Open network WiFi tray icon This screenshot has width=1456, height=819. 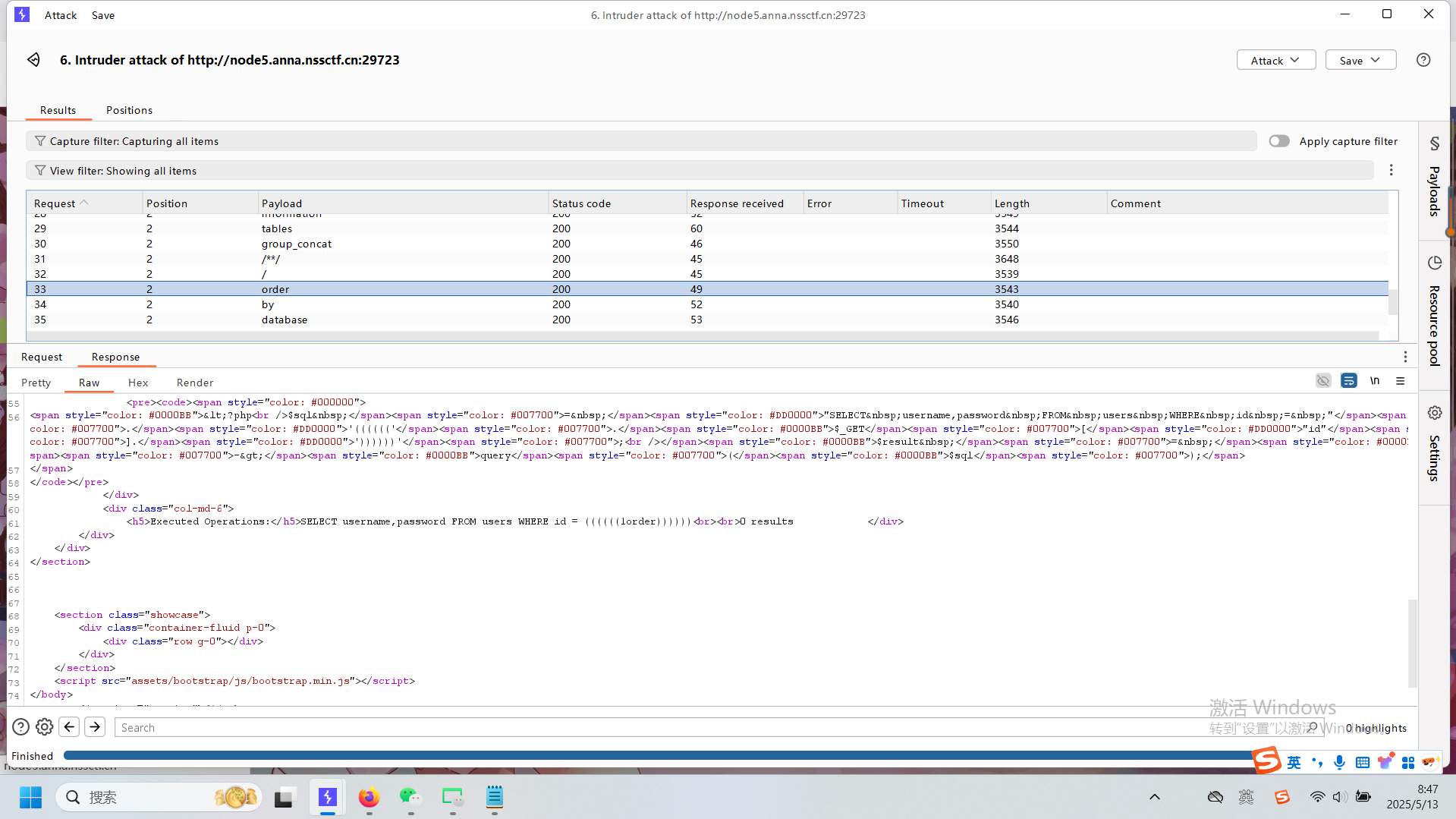point(1317,797)
